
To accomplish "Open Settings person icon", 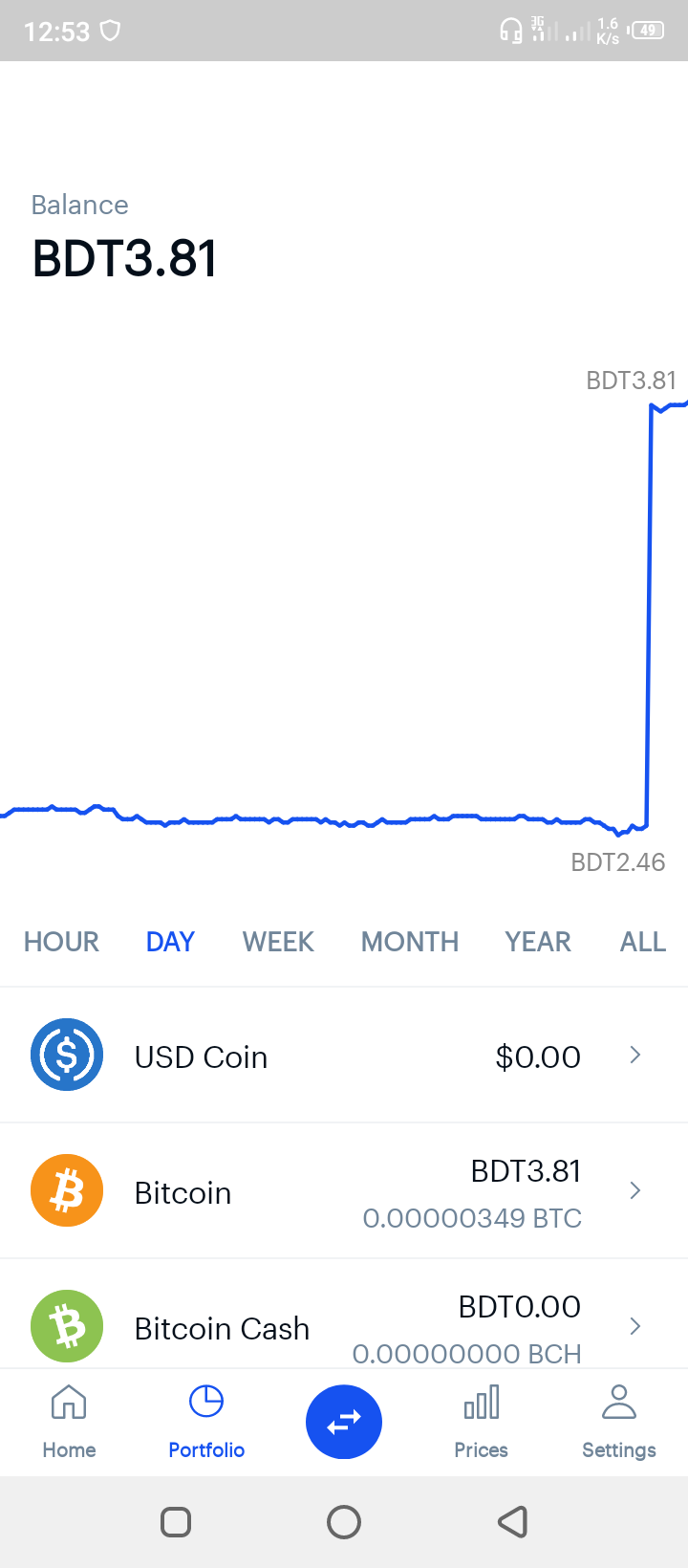I will coord(619,1403).
